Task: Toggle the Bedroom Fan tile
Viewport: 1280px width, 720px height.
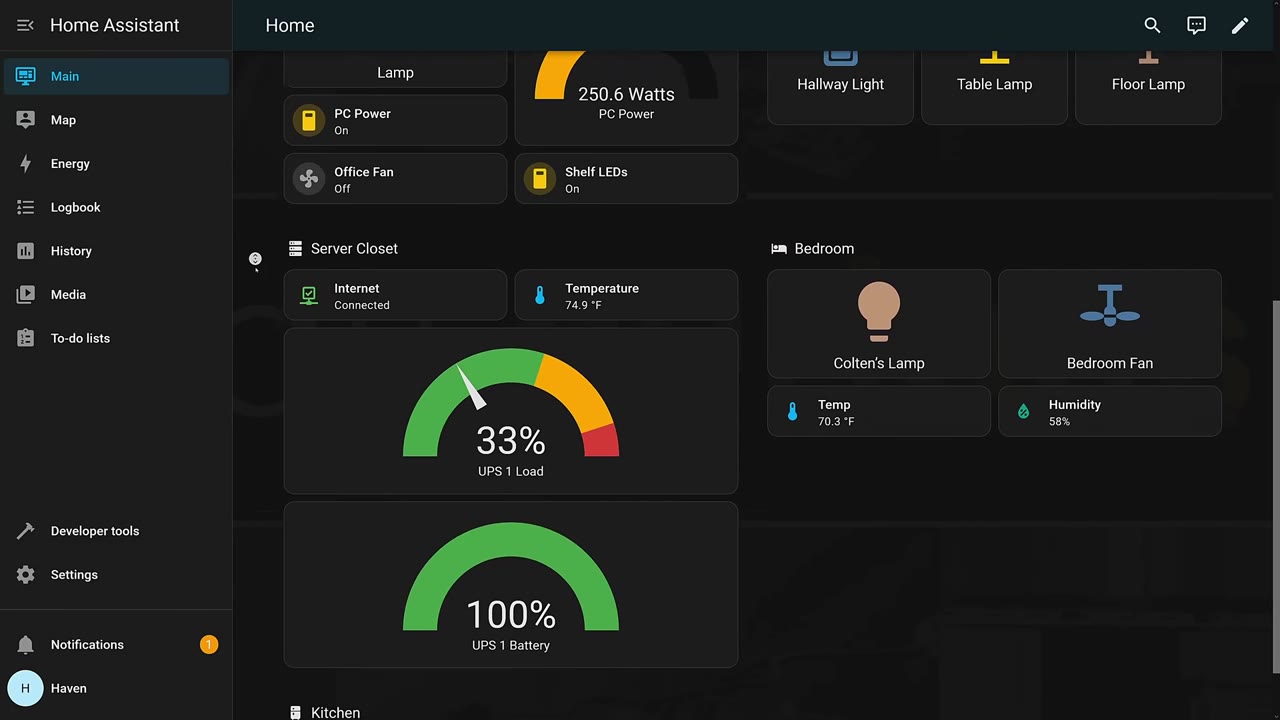Action: click(x=1110, y=324)
